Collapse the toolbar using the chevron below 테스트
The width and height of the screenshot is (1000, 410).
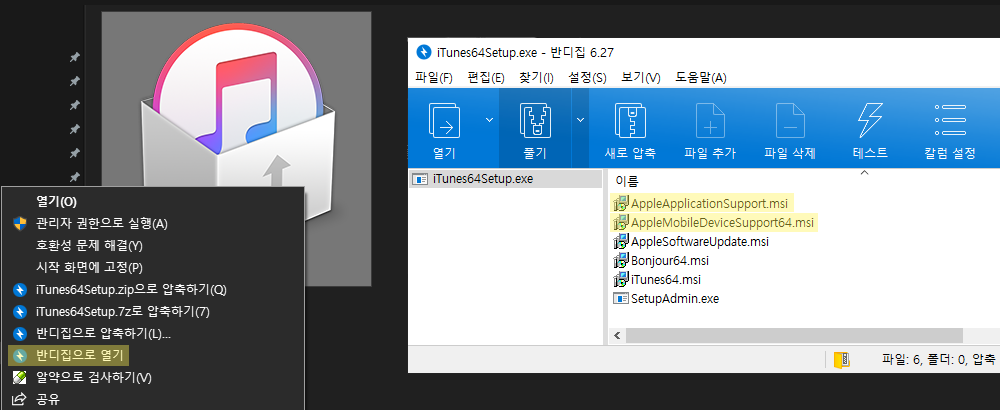click(x=865, y=172)
